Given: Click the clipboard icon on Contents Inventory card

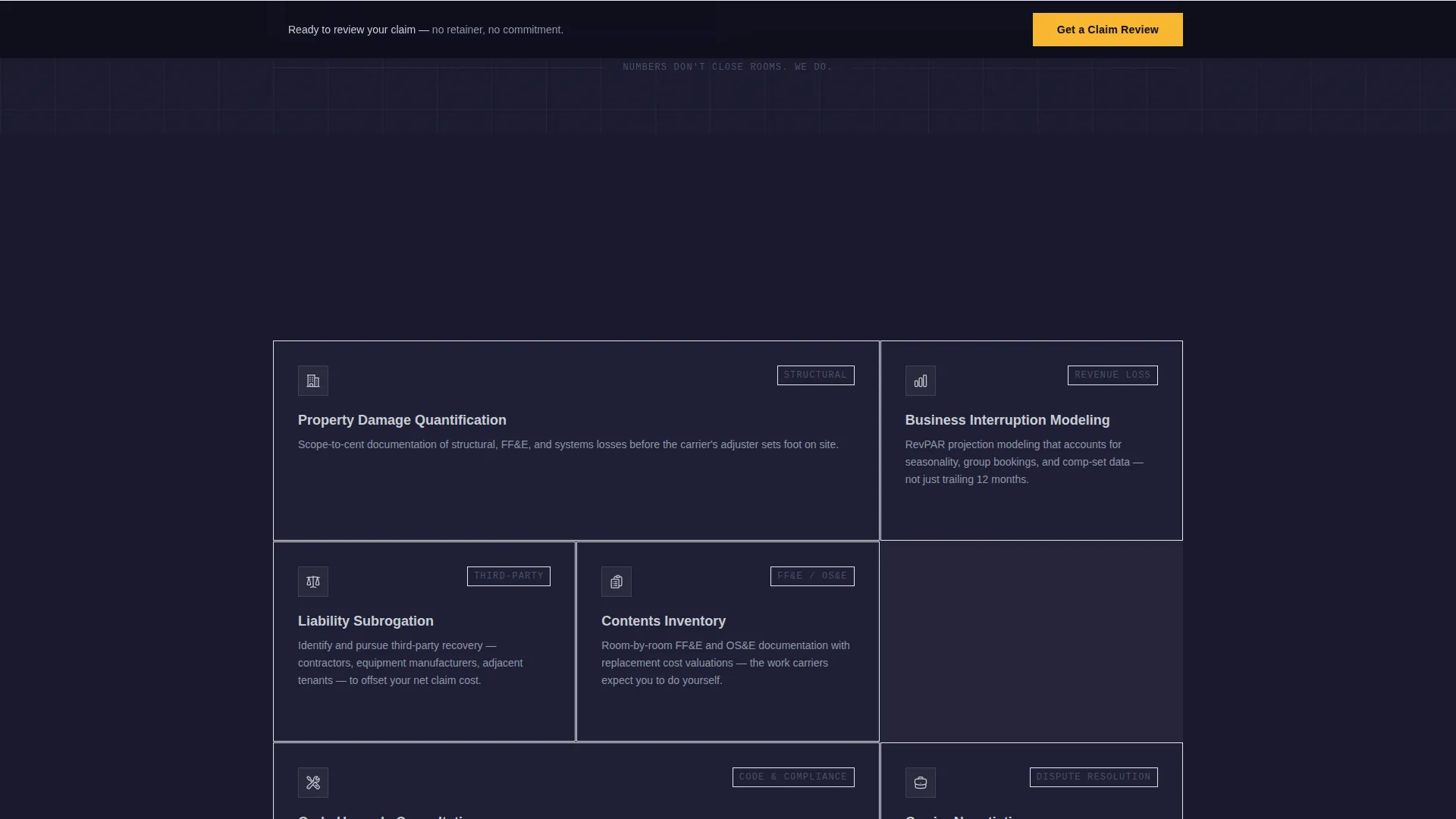Looking at the screenshot, I should coord(617,582).
